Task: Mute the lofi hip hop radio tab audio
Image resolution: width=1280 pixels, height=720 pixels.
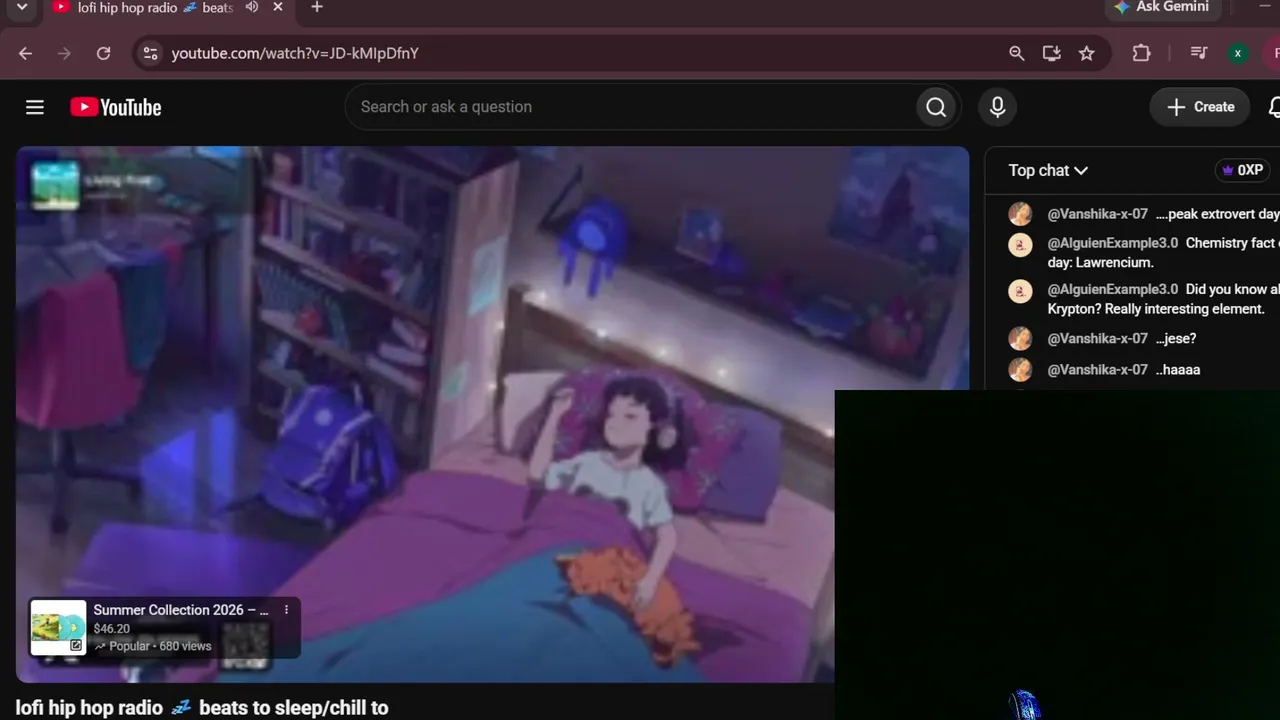Action: pos(252,7)
